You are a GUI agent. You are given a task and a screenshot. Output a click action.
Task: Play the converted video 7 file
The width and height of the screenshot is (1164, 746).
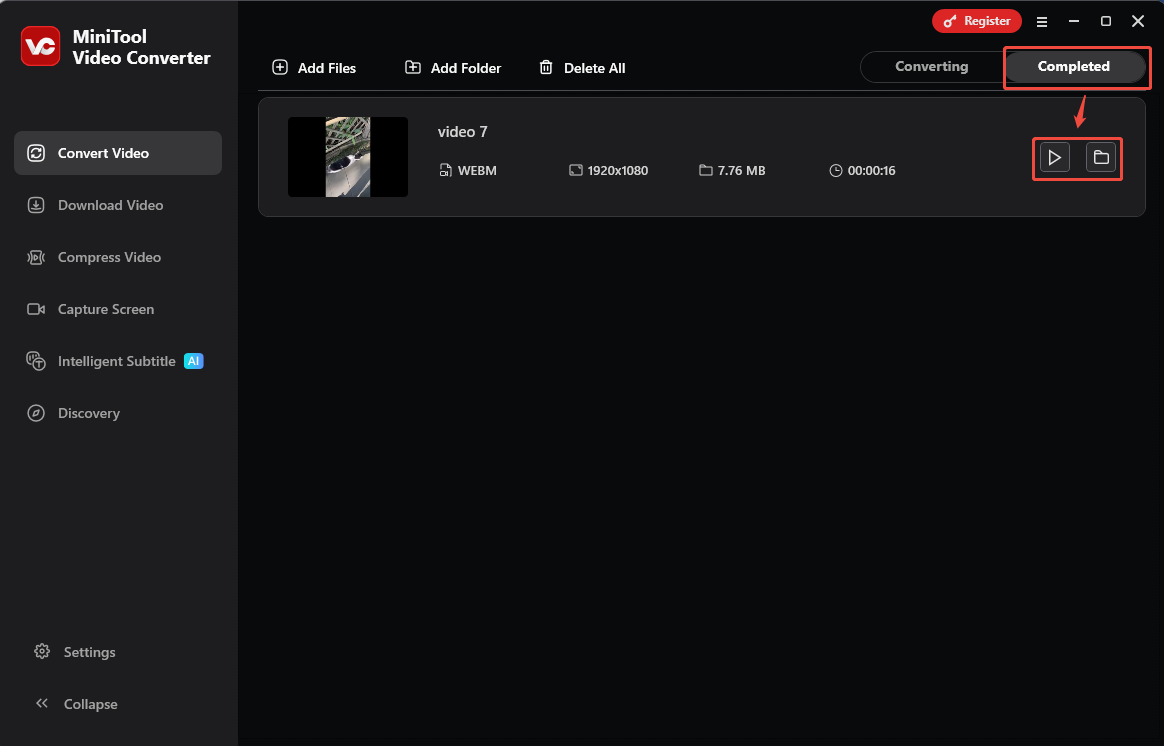tap(1054, 157)
